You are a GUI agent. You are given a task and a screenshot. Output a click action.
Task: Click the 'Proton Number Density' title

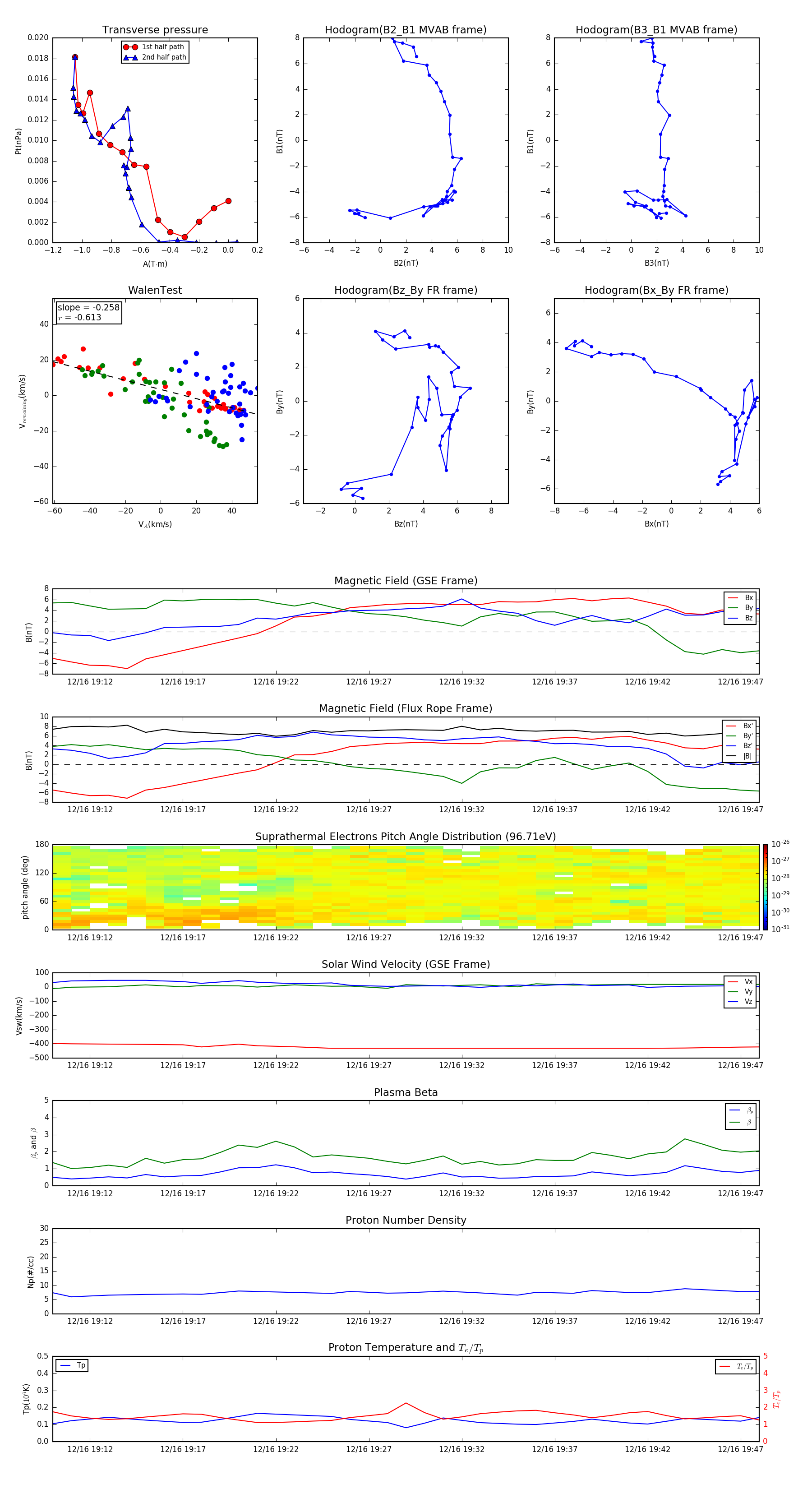tap(406, 1220)
